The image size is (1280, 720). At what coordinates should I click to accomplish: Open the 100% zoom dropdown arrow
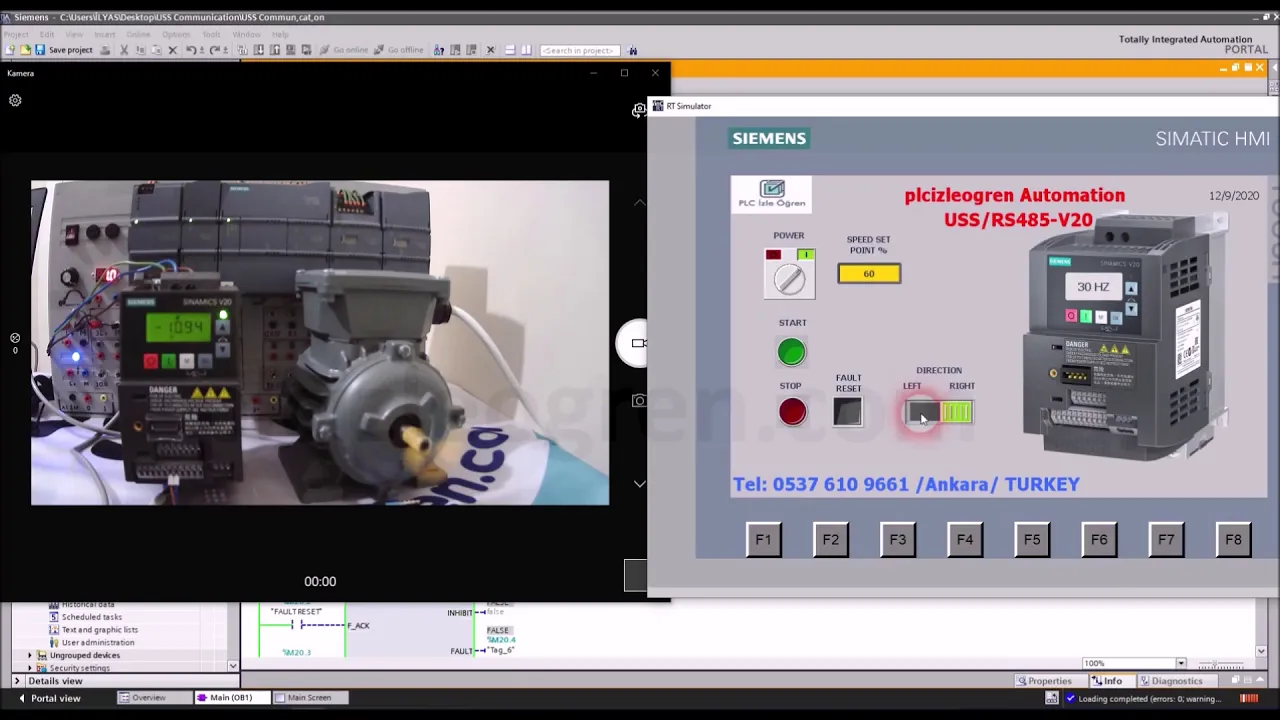coord(1181,664)
